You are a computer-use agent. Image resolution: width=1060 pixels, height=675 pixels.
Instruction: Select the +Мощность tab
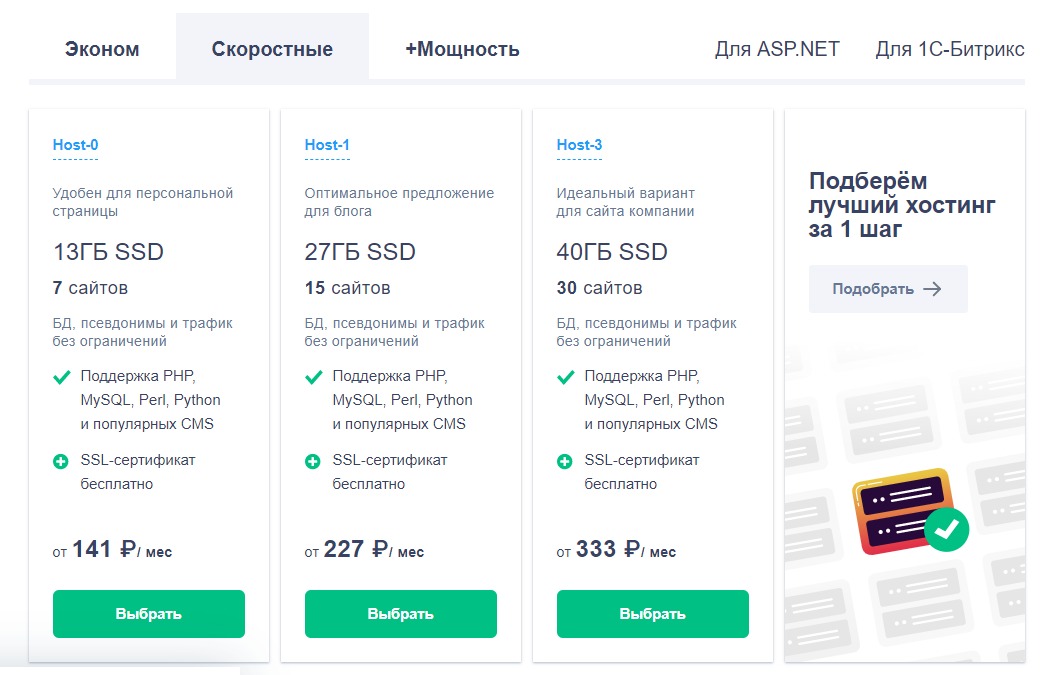pos(462,49)
